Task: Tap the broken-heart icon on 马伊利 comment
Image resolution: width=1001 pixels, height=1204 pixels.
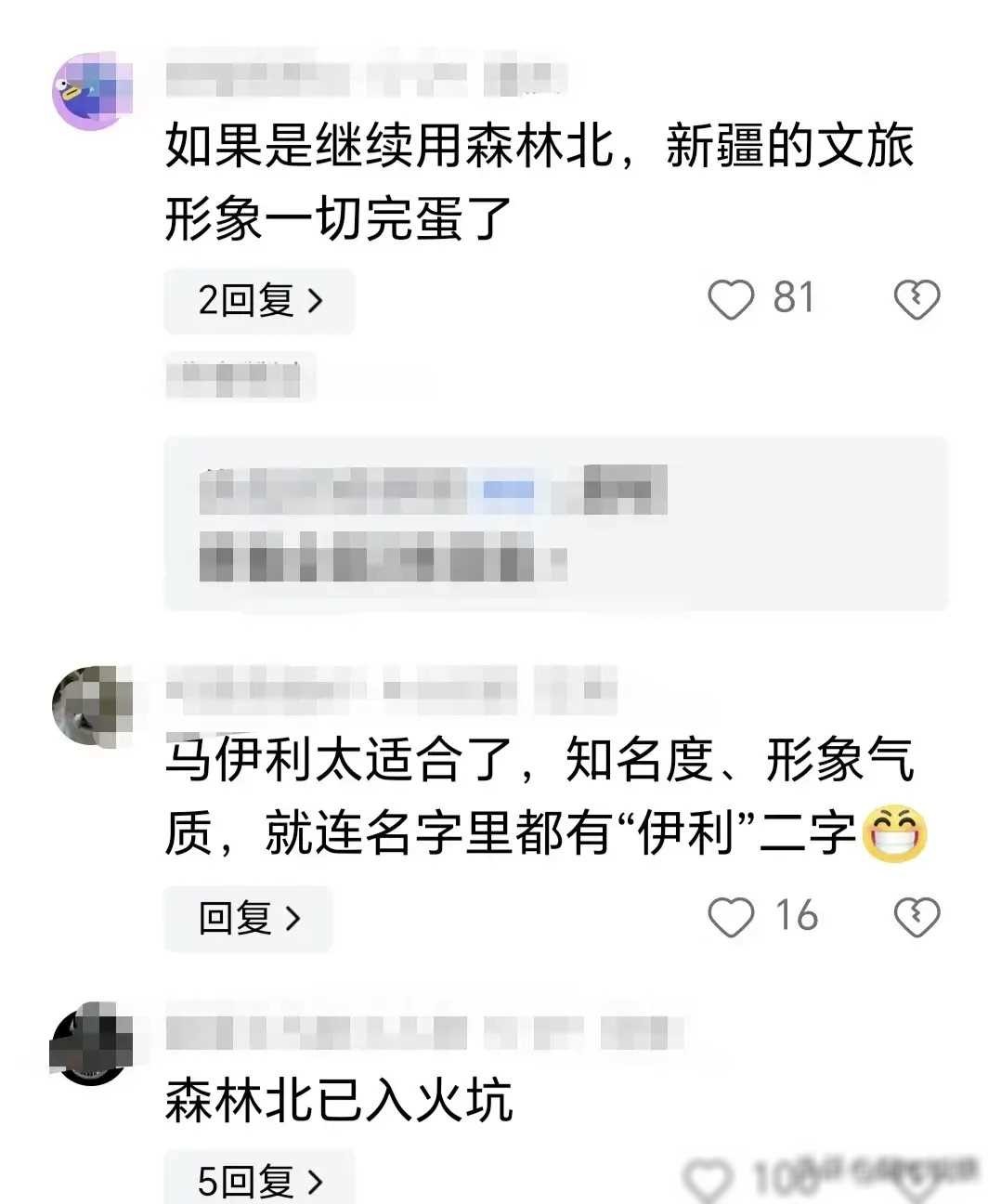Action: click(916, 917)
